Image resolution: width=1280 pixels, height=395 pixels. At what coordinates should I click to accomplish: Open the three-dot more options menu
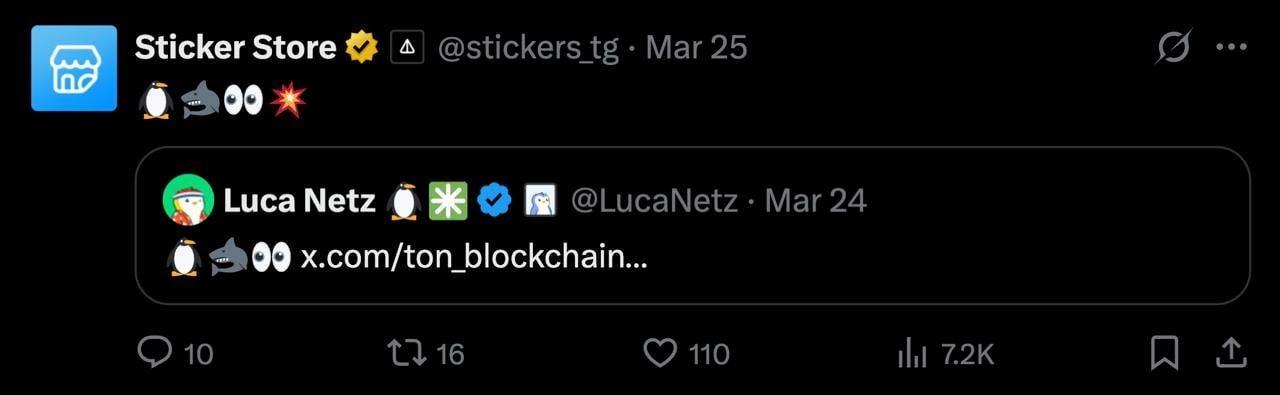(1231, 47)
